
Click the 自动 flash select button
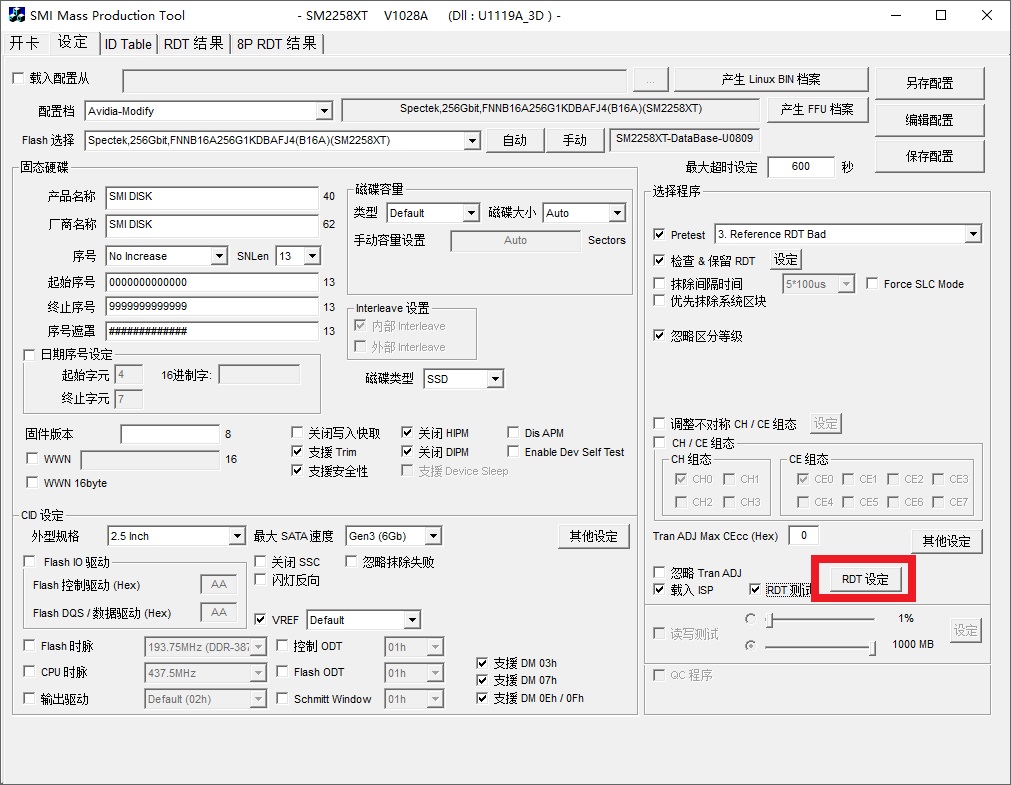tap(515, 140)
